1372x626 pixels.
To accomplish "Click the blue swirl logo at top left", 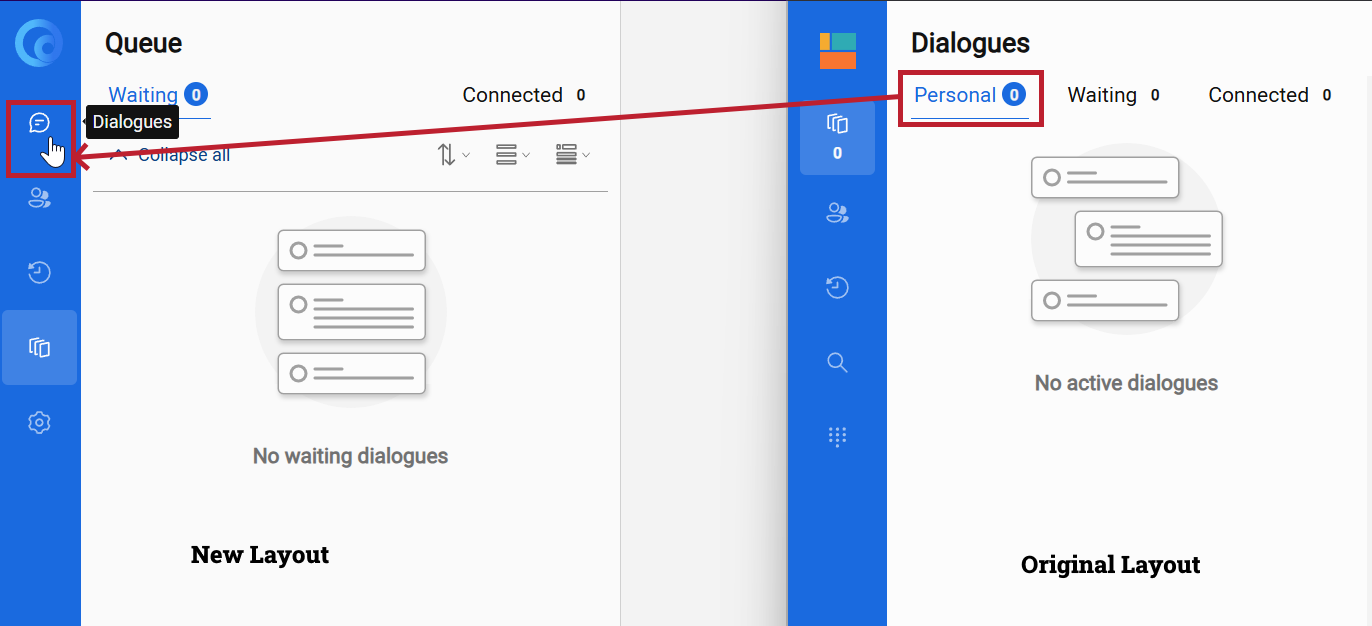I will coord(39,43).
